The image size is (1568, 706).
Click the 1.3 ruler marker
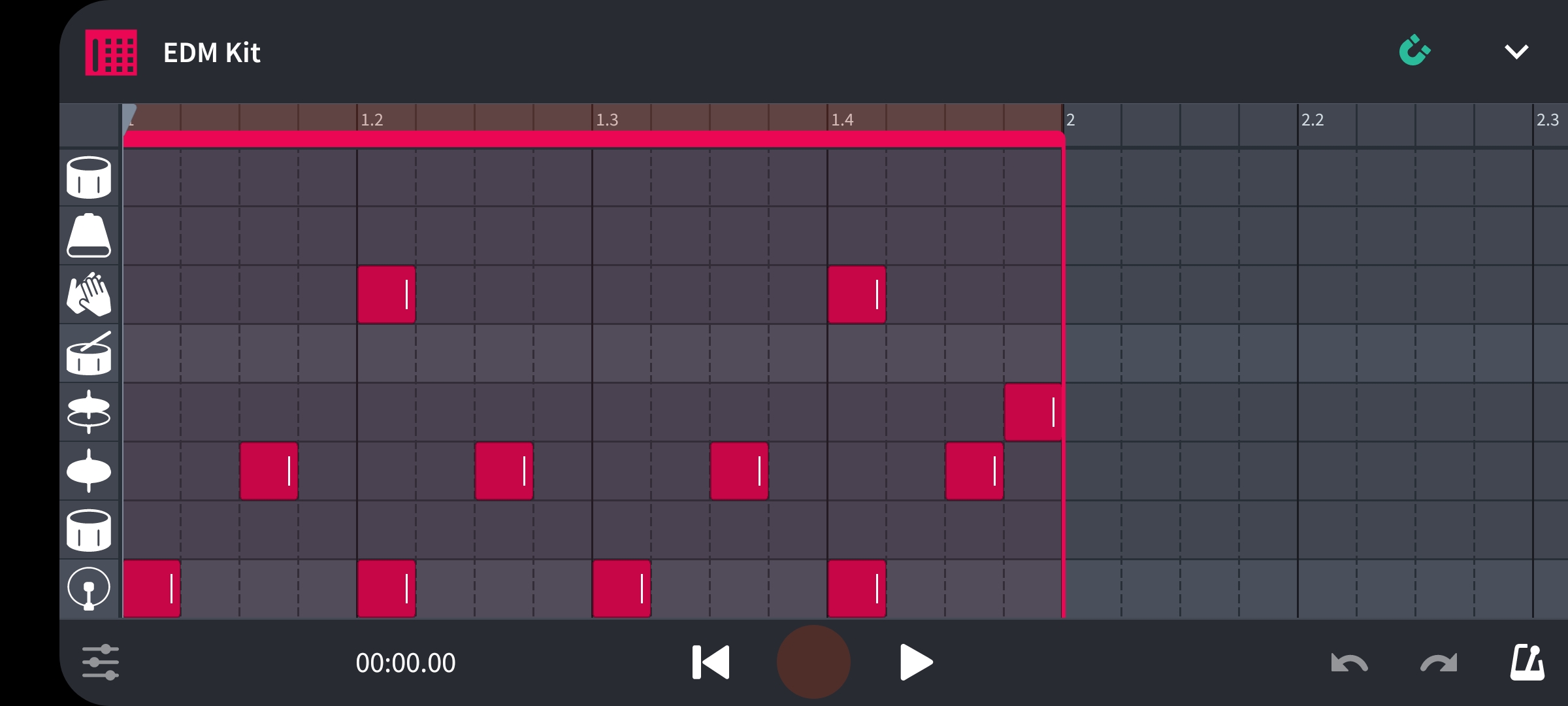click(x=607, y=120)
